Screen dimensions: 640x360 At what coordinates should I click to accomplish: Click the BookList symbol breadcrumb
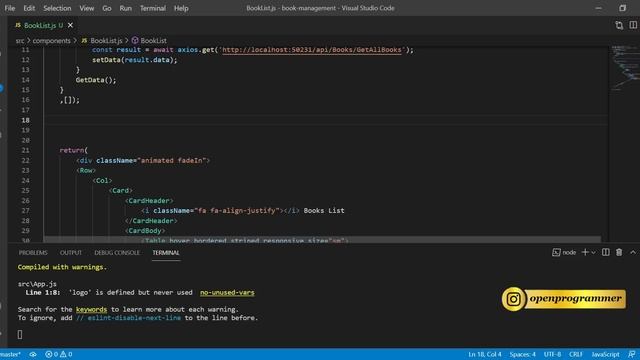[x=153, y=40]
